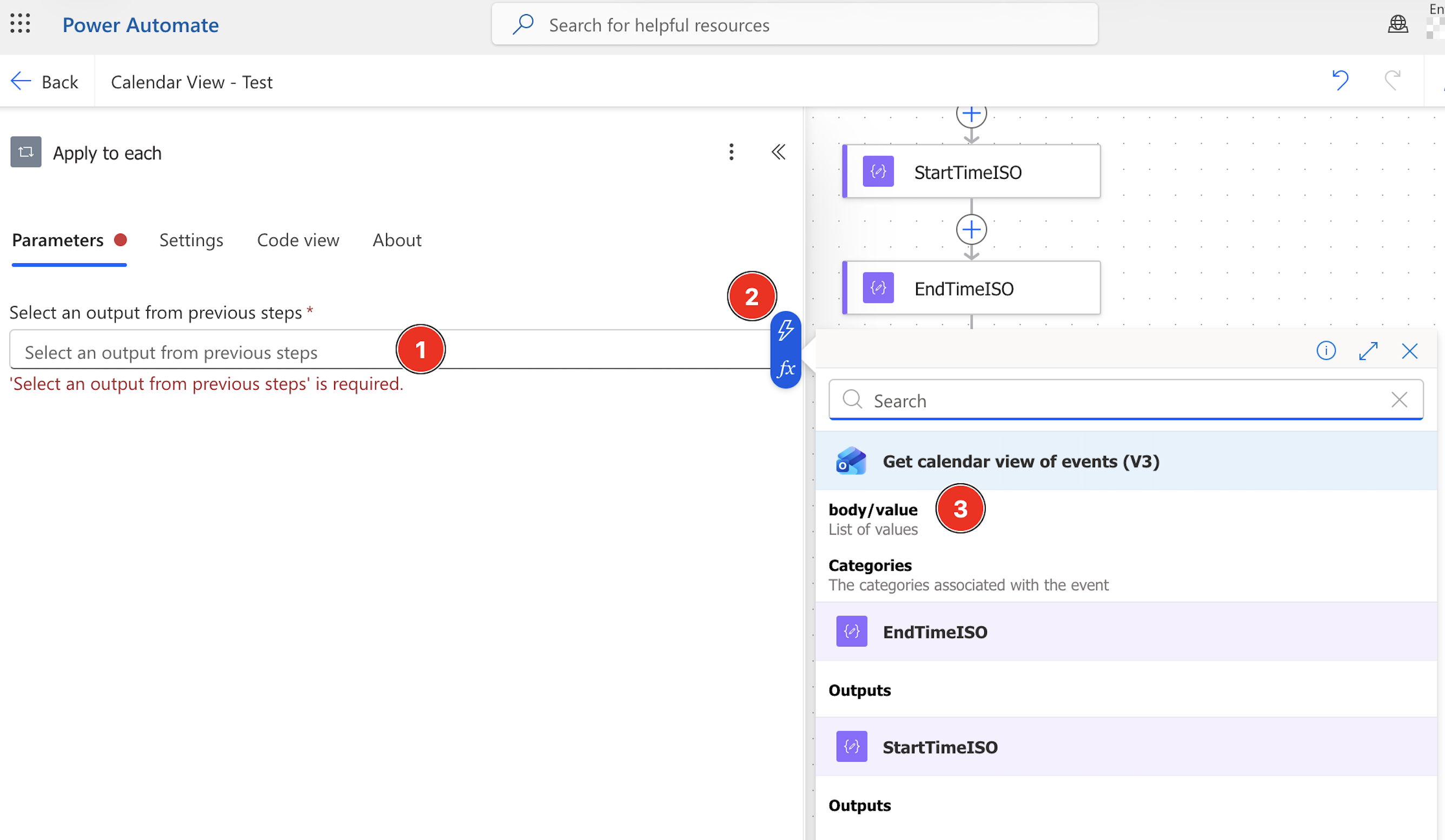Expand the dynamic content panel to full size
Screen dimensions: 1445x840
[1368, 350]
